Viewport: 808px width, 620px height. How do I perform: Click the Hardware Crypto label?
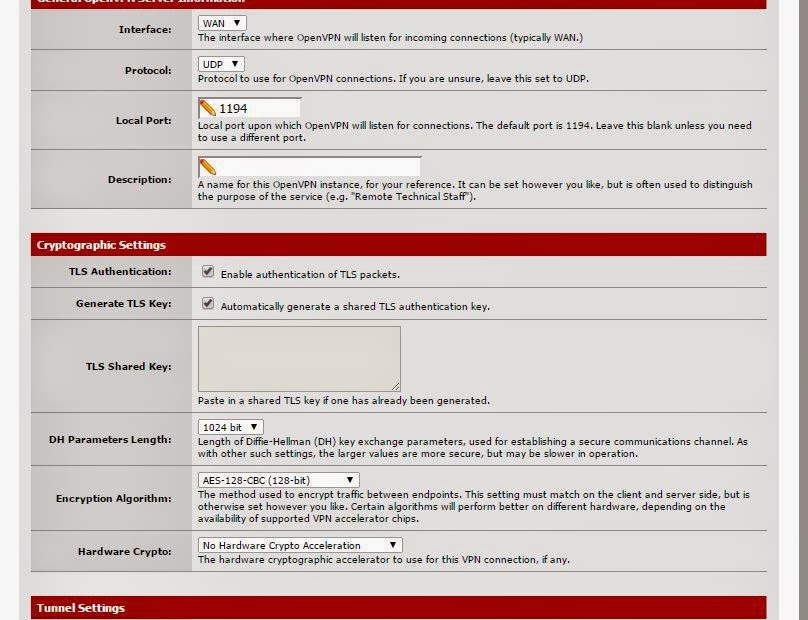125,551
